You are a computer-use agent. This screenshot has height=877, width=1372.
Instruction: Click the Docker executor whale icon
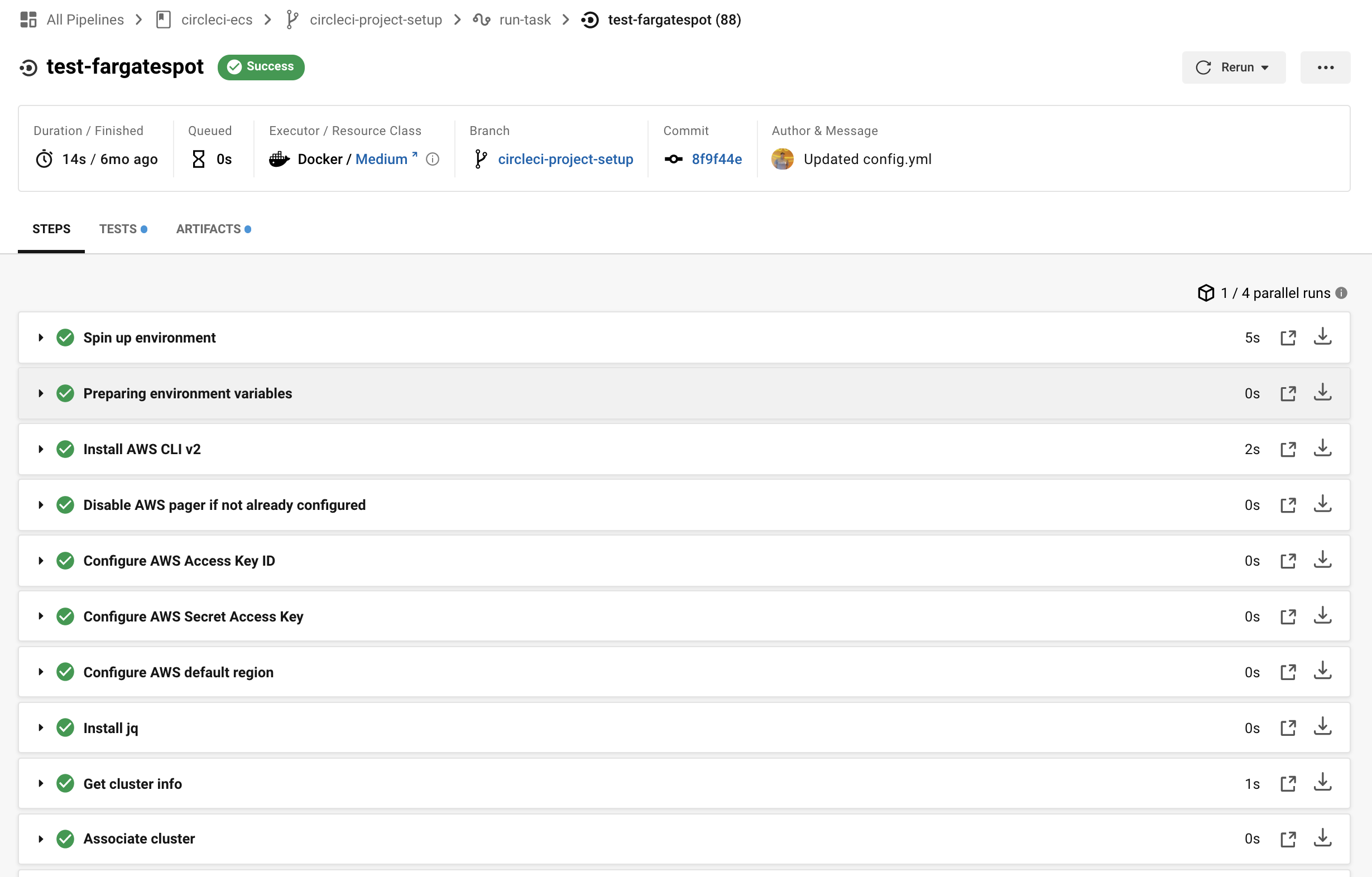tap(279, 160)
